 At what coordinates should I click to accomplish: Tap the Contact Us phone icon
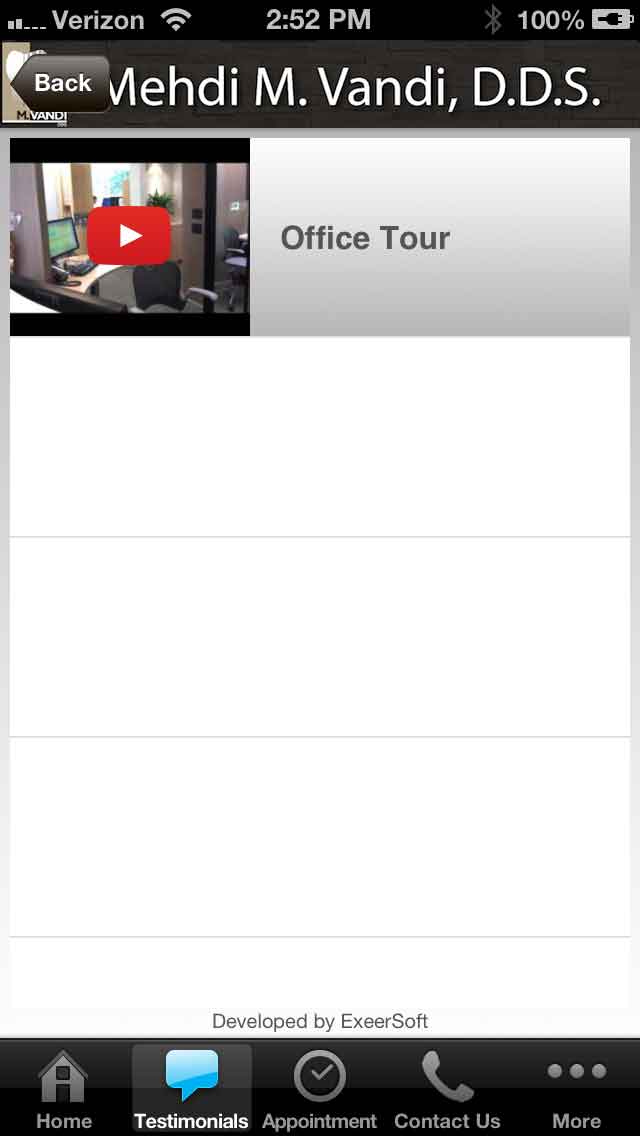coord(447,1076)
